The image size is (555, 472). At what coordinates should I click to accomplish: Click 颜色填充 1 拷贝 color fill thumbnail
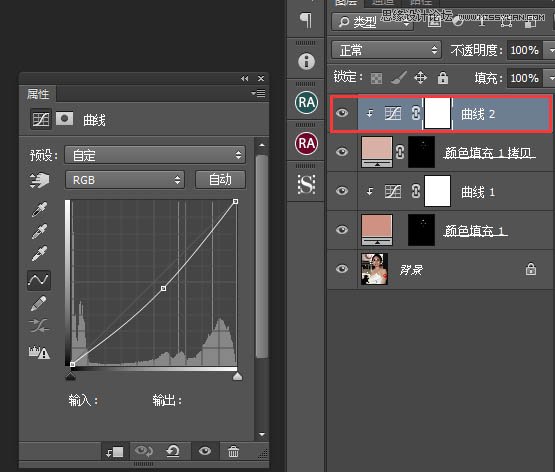click(377, 152)
